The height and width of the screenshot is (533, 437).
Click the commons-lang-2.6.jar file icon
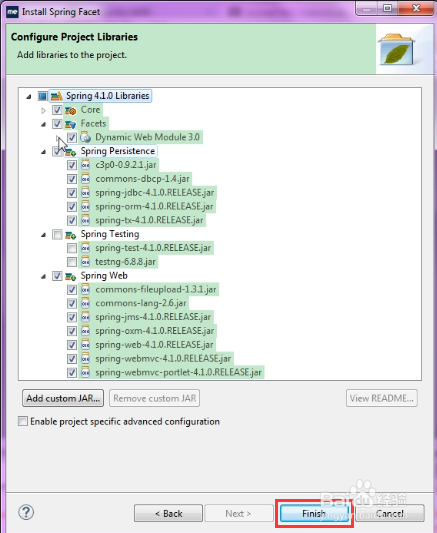pyautogui.click(x=85, y=304)
